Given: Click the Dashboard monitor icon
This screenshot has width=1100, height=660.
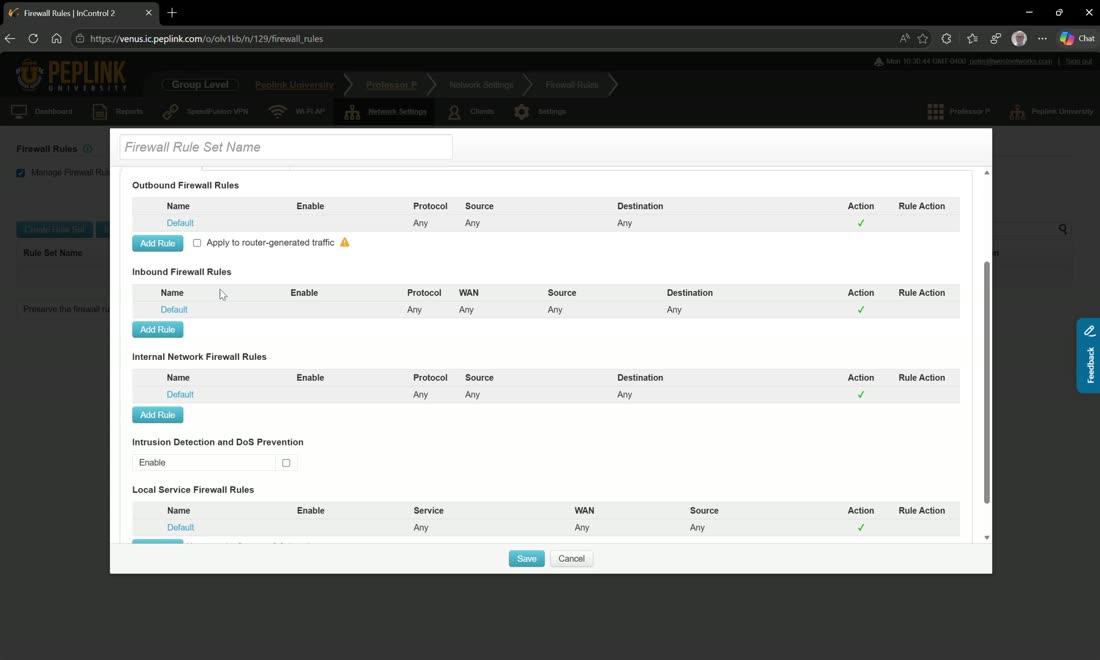Looking at the screenshot, I should click(19, 112).
